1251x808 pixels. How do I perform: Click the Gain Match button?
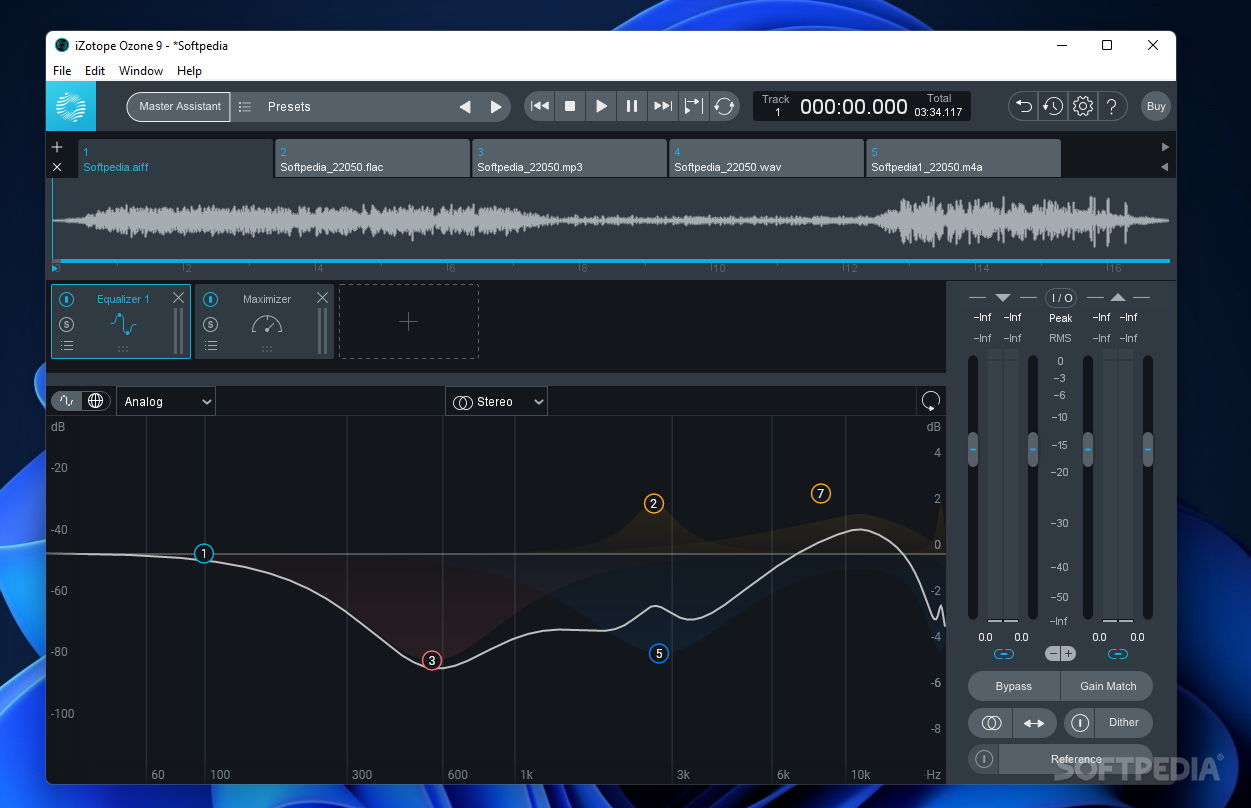tap(1107, 686)
